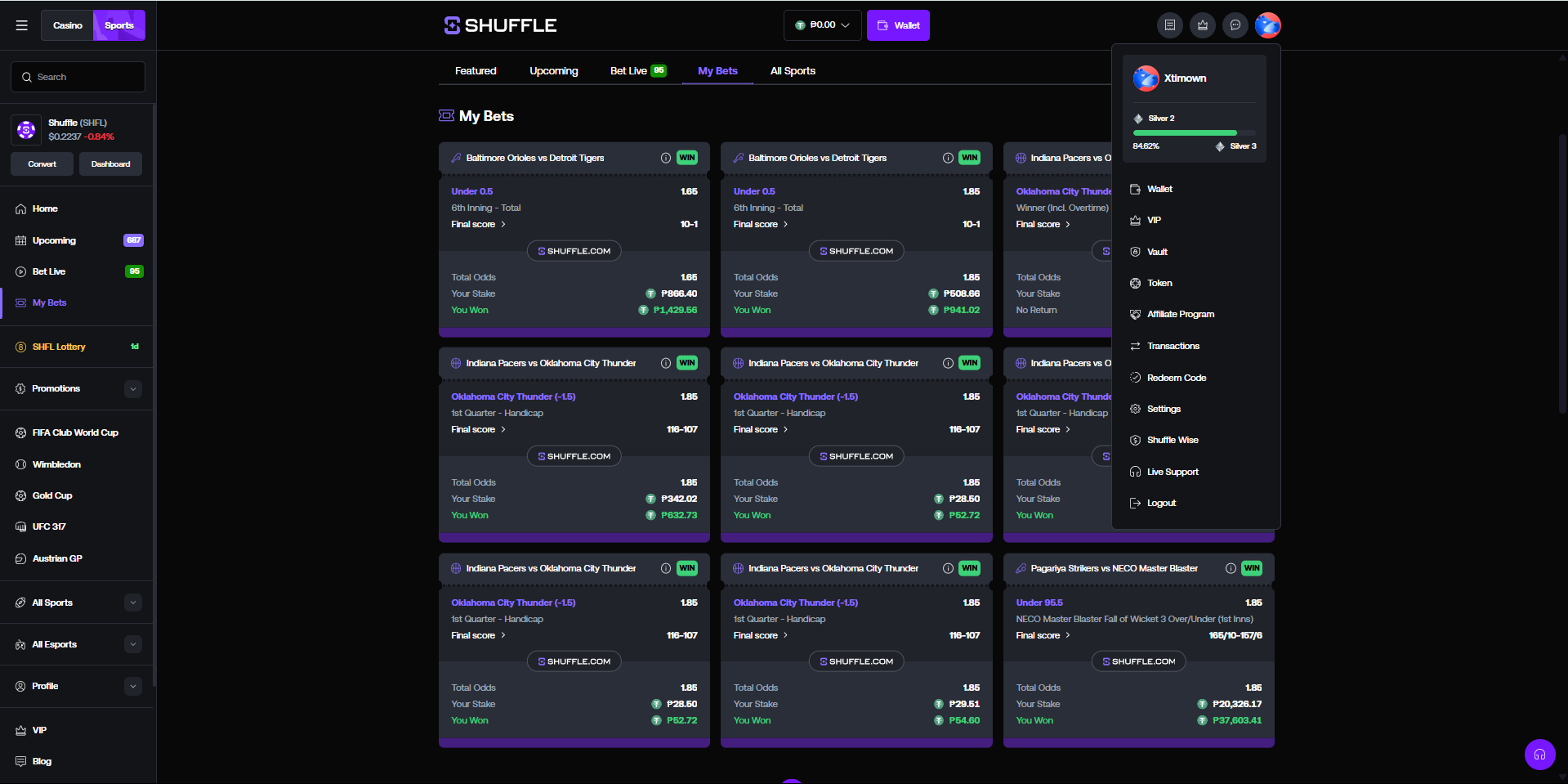Switch to Sports mode
This screenshot has height=784, width=1568.
[119, 25]
